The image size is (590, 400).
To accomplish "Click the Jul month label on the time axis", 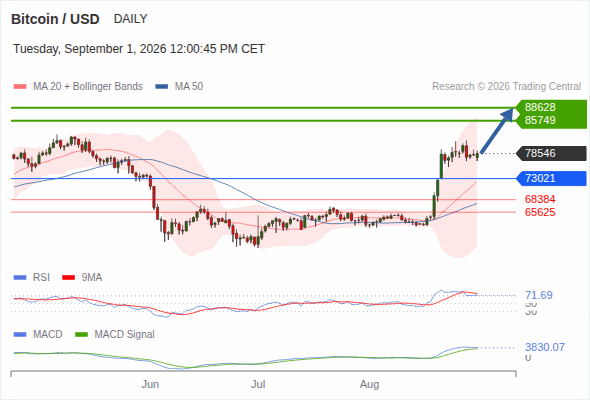I will pyautogui.click(x=258, y=384).
